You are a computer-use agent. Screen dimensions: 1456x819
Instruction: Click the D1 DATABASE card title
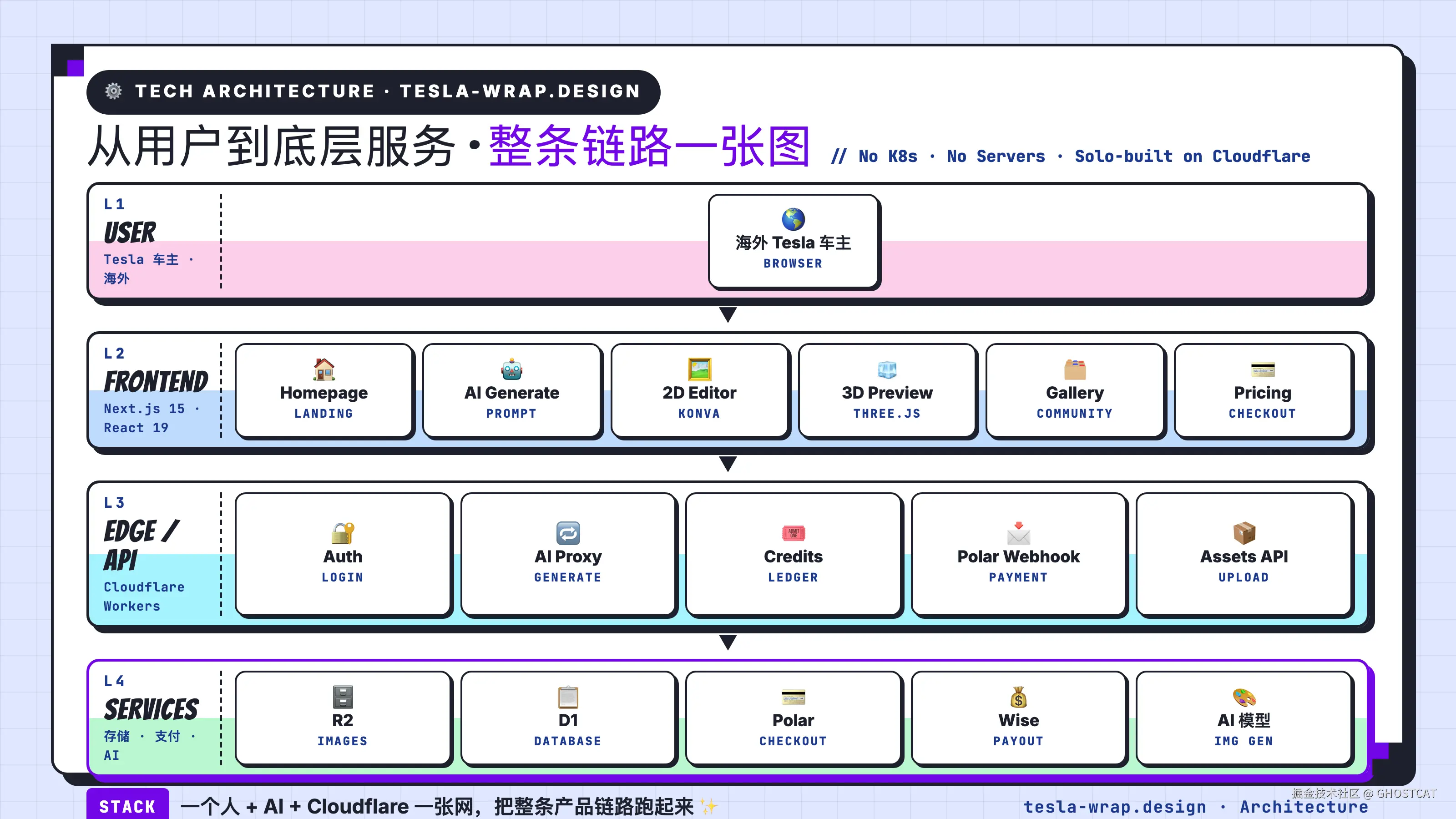click(x=568, y=720)
